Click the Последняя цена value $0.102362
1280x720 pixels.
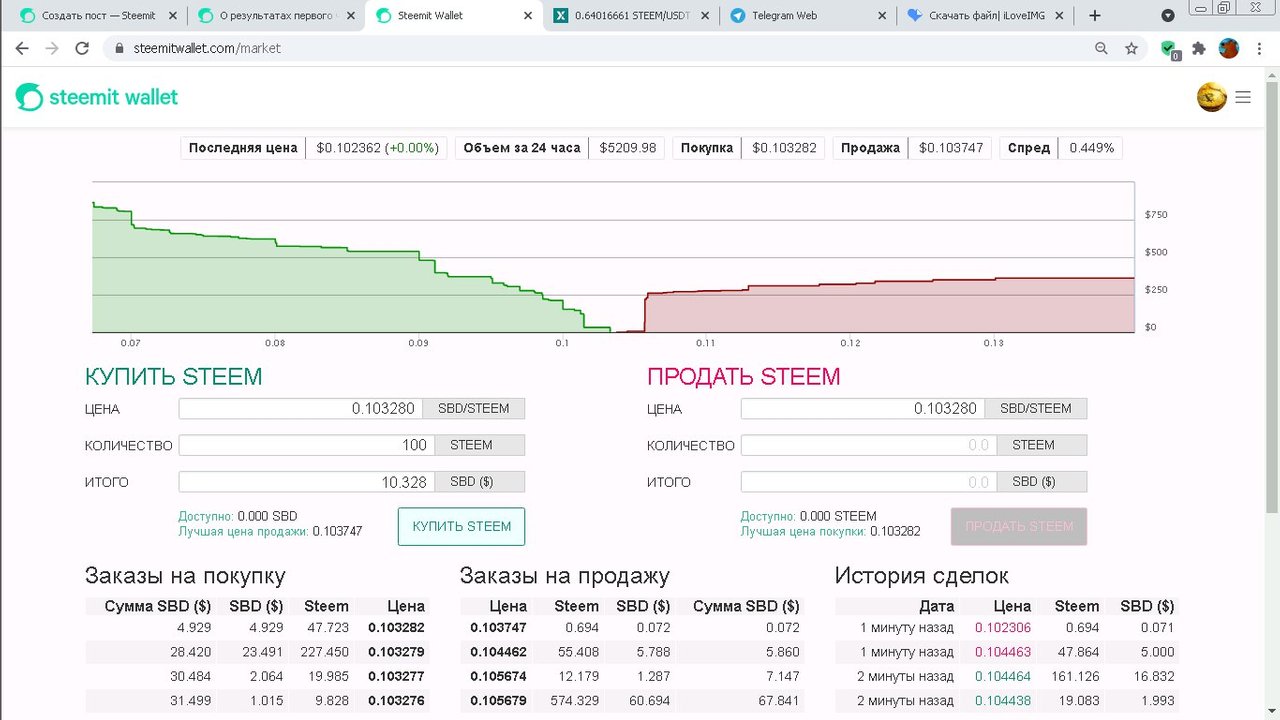[x=349, y=148]
